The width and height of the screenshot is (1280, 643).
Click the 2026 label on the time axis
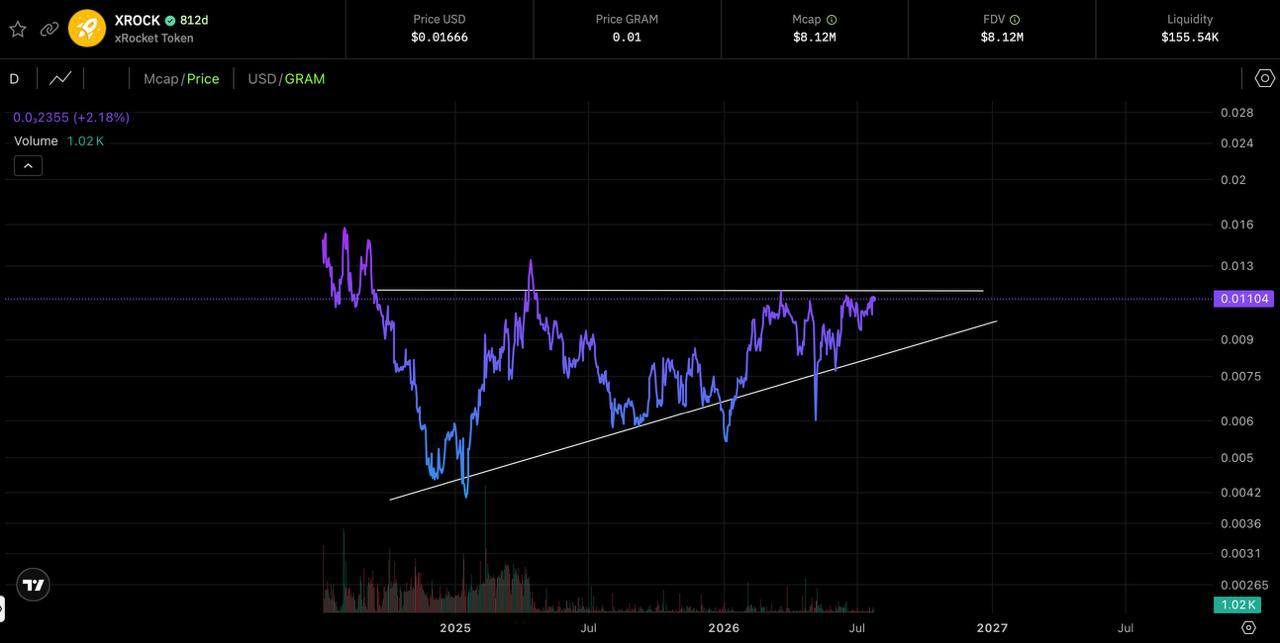coord(724,628)
